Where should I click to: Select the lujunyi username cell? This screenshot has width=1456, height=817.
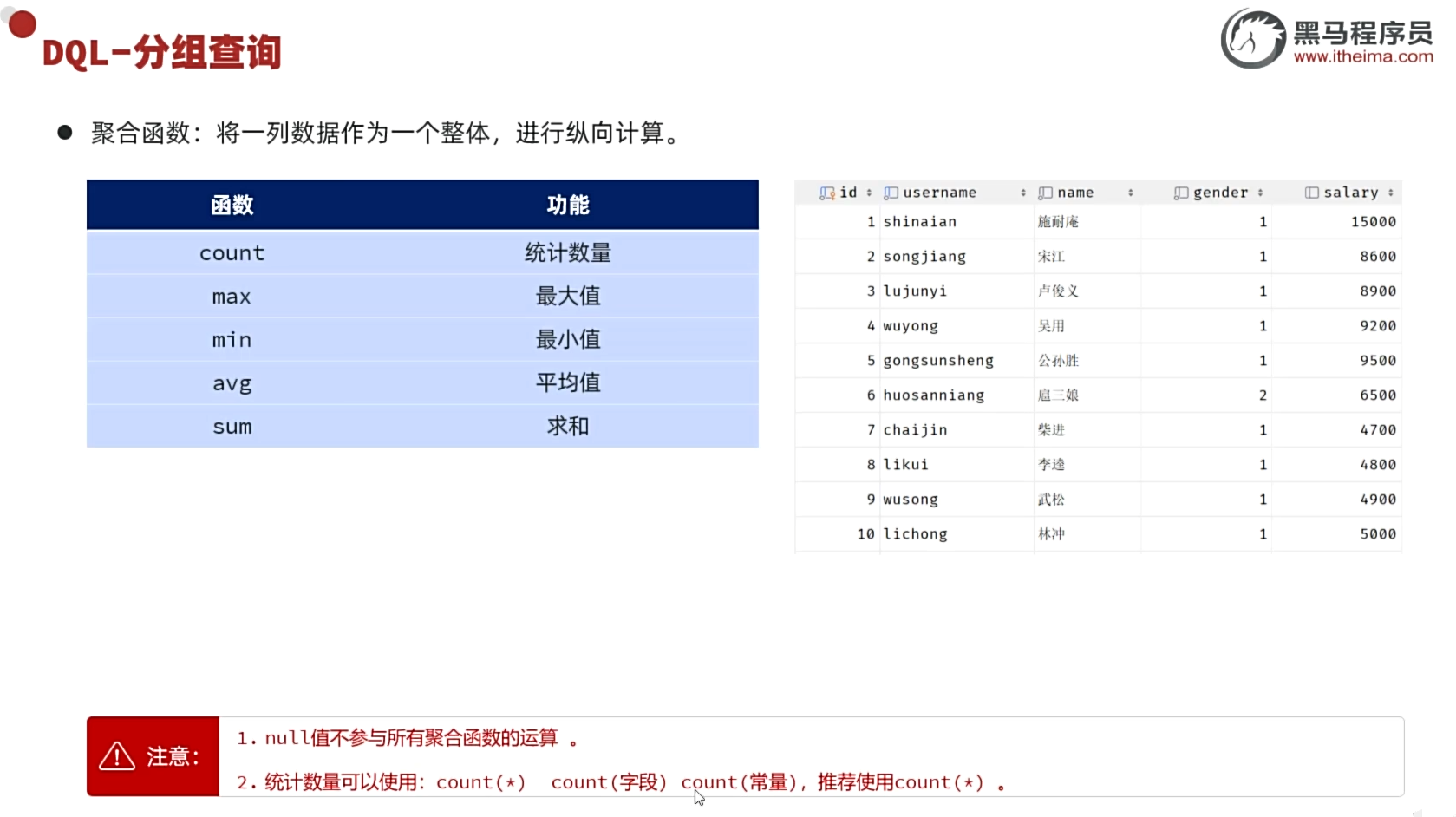pyautogui.click(x=956, y=291)
